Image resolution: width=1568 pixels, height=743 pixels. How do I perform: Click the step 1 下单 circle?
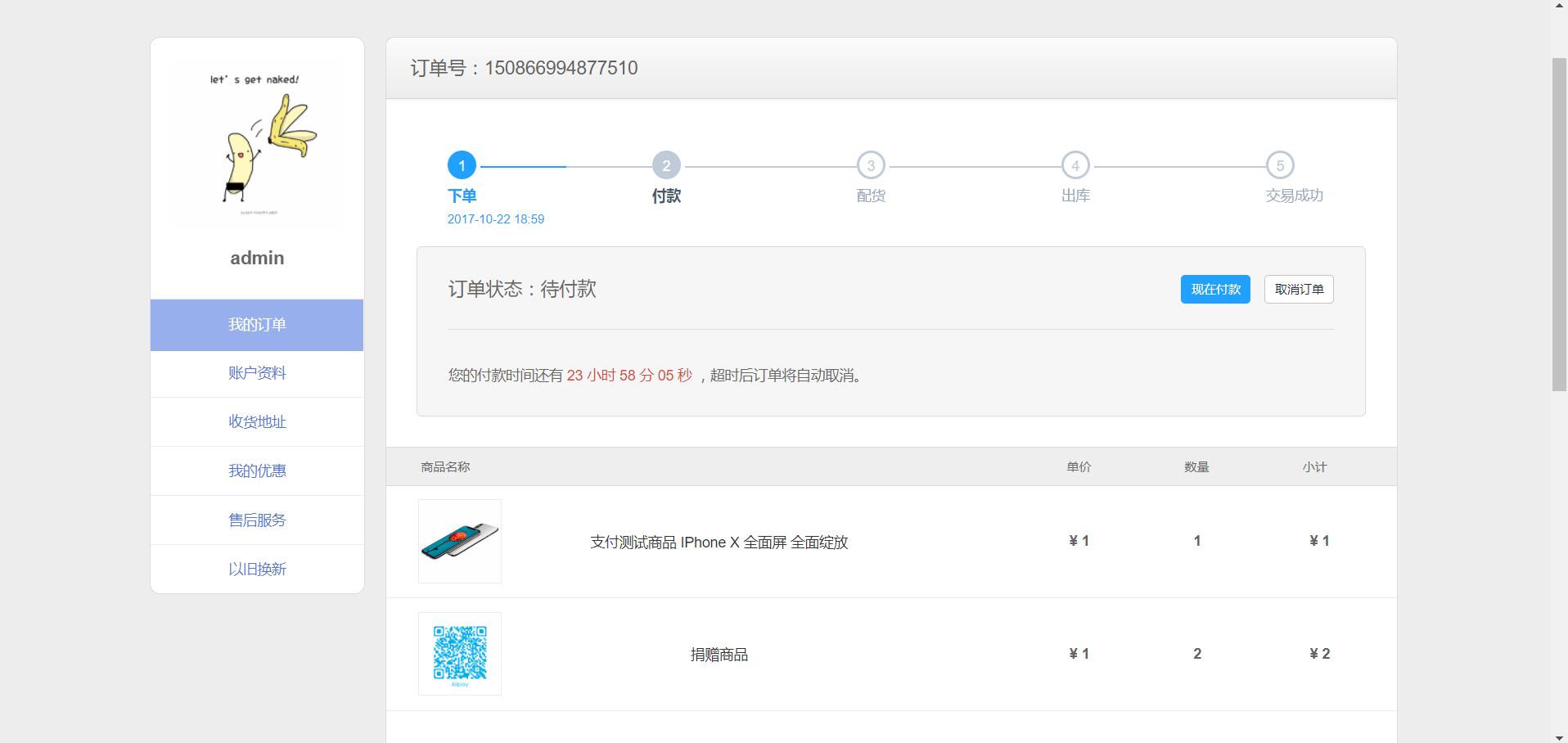462,165
